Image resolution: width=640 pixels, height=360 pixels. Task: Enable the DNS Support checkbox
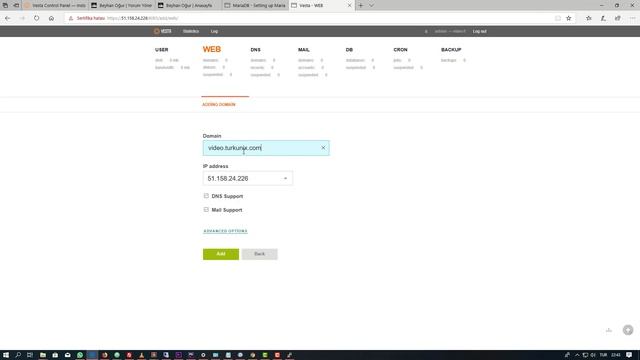click(206, 196)
